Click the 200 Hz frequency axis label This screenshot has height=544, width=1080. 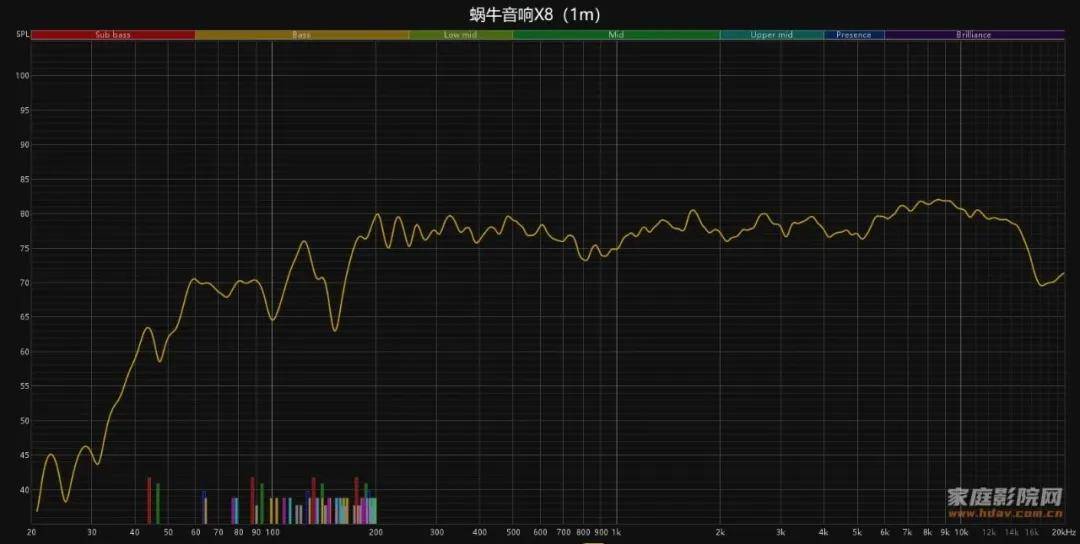[376, 533]
